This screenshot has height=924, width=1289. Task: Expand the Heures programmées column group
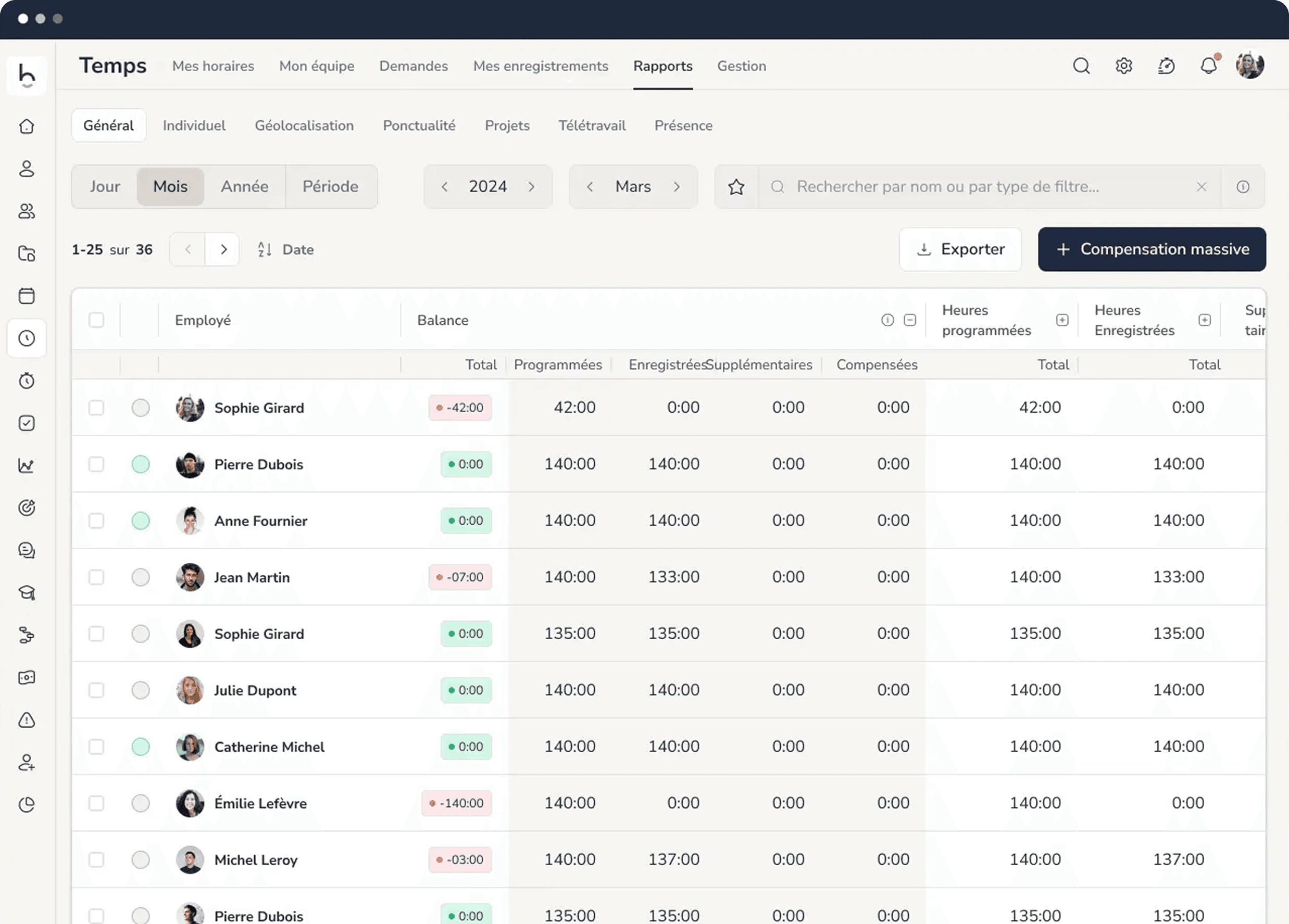click(x=1061, y=320)
